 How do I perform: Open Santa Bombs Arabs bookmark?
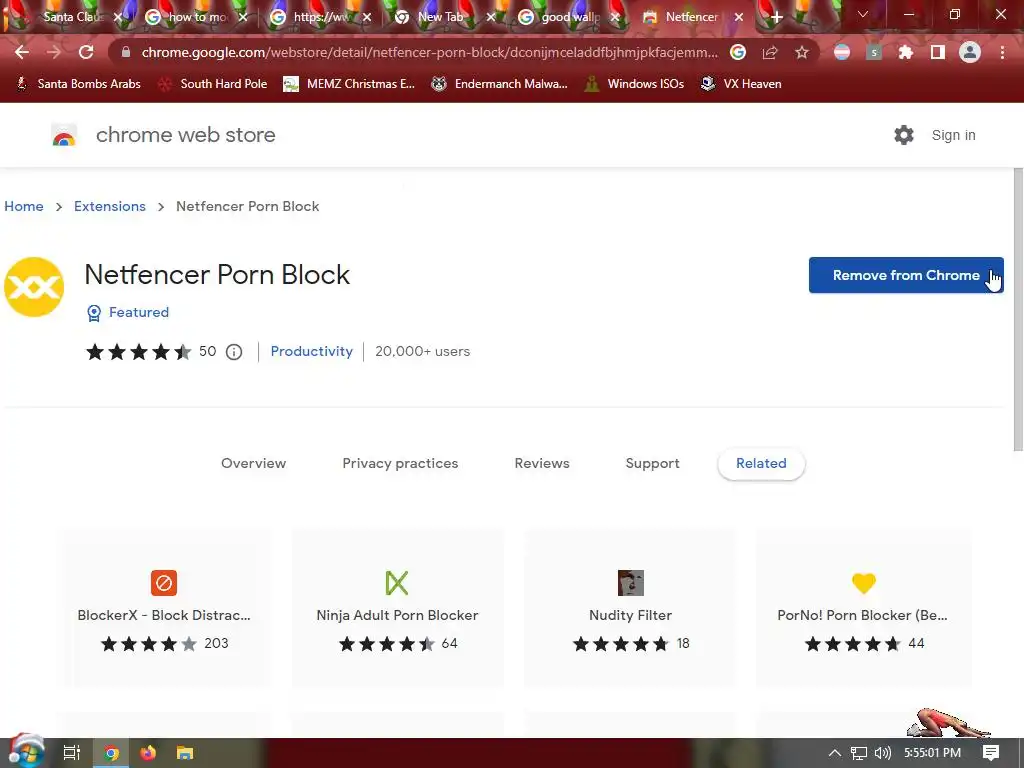pyautogui.click(x=78, y=84)
